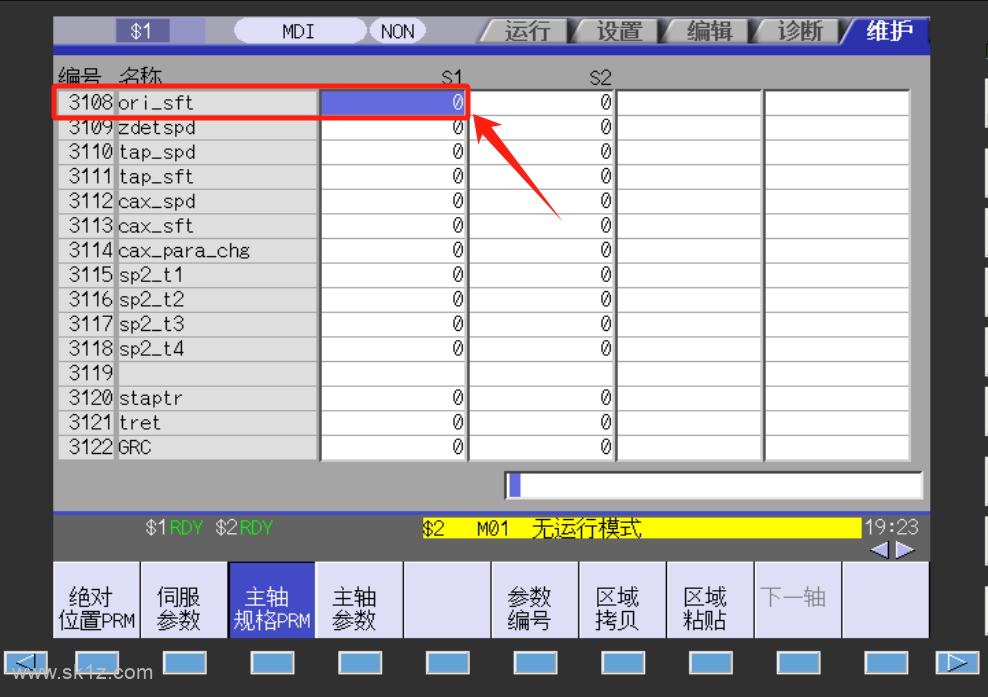Image resolution: width=988 pixels, height=697 pixels.
Task: Click softkey below 下一轴
Action: [798, 663]
